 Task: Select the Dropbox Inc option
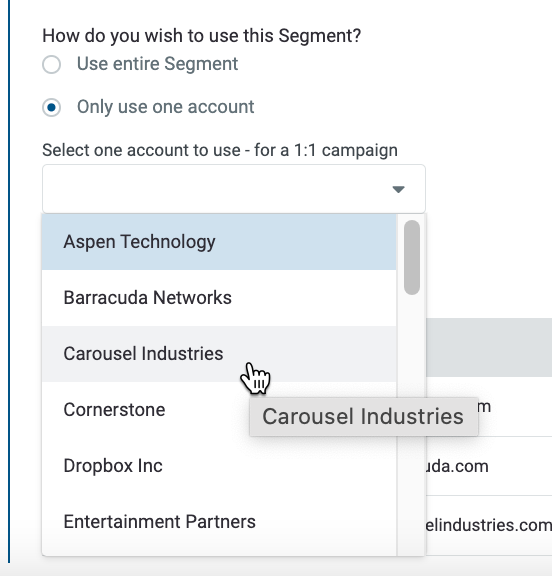click(219, 466)
